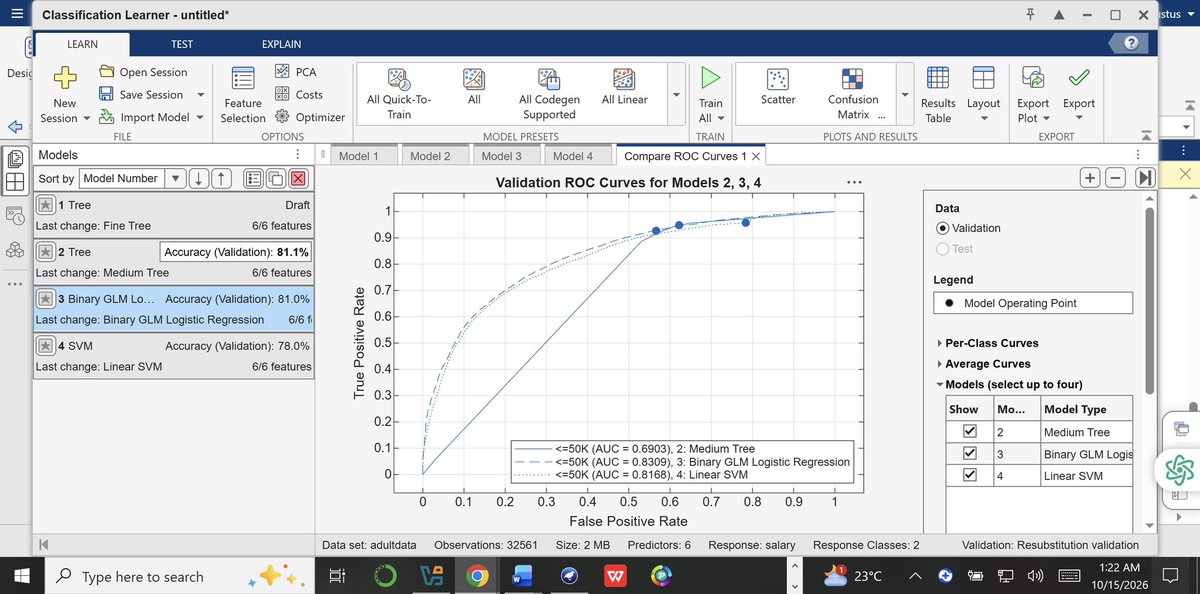
Task: Choose All Quick-To-Train preset
Action: coord(399,94)
